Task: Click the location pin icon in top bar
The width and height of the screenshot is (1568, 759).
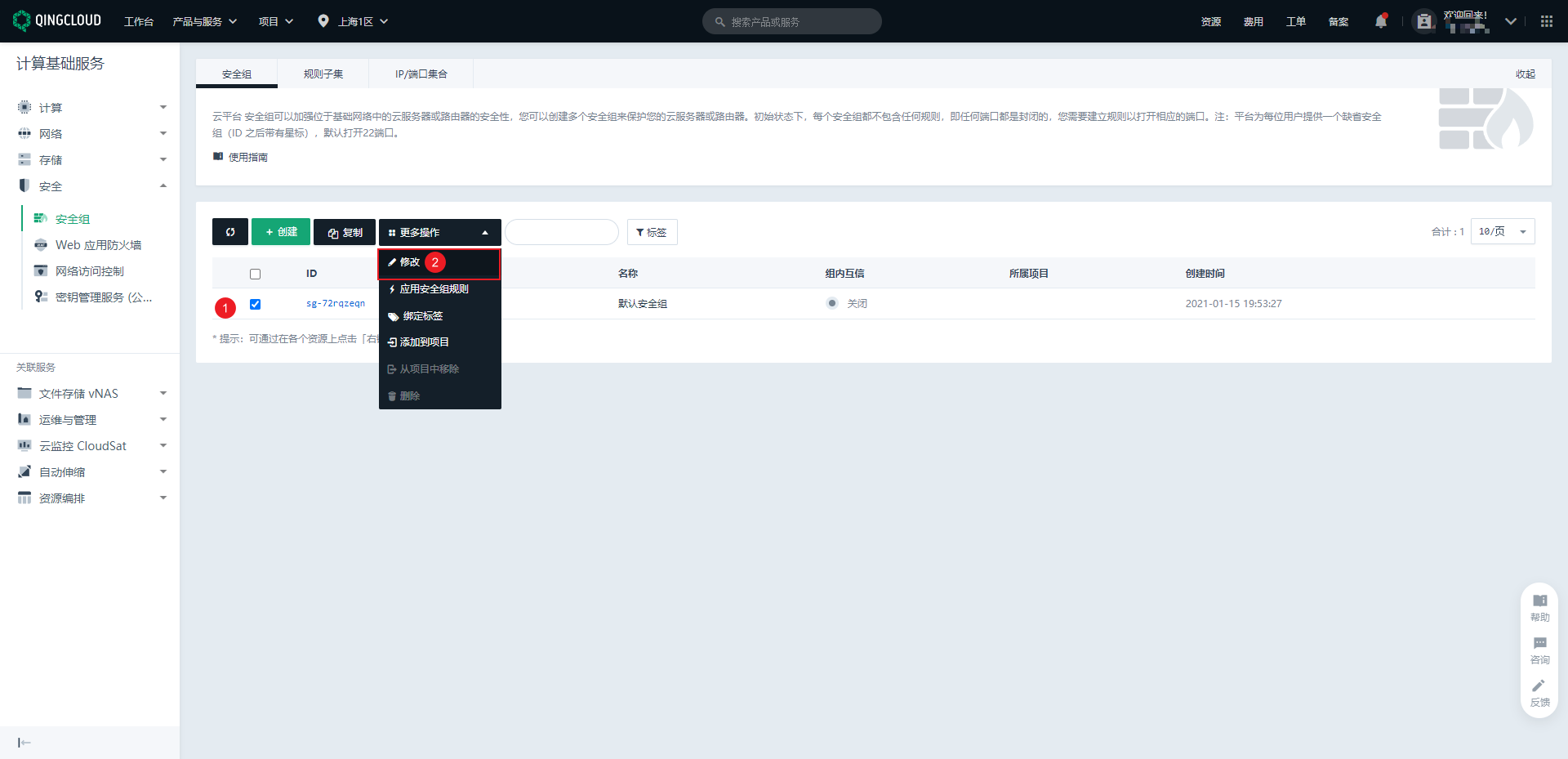Action: click(x=323, y=21)
